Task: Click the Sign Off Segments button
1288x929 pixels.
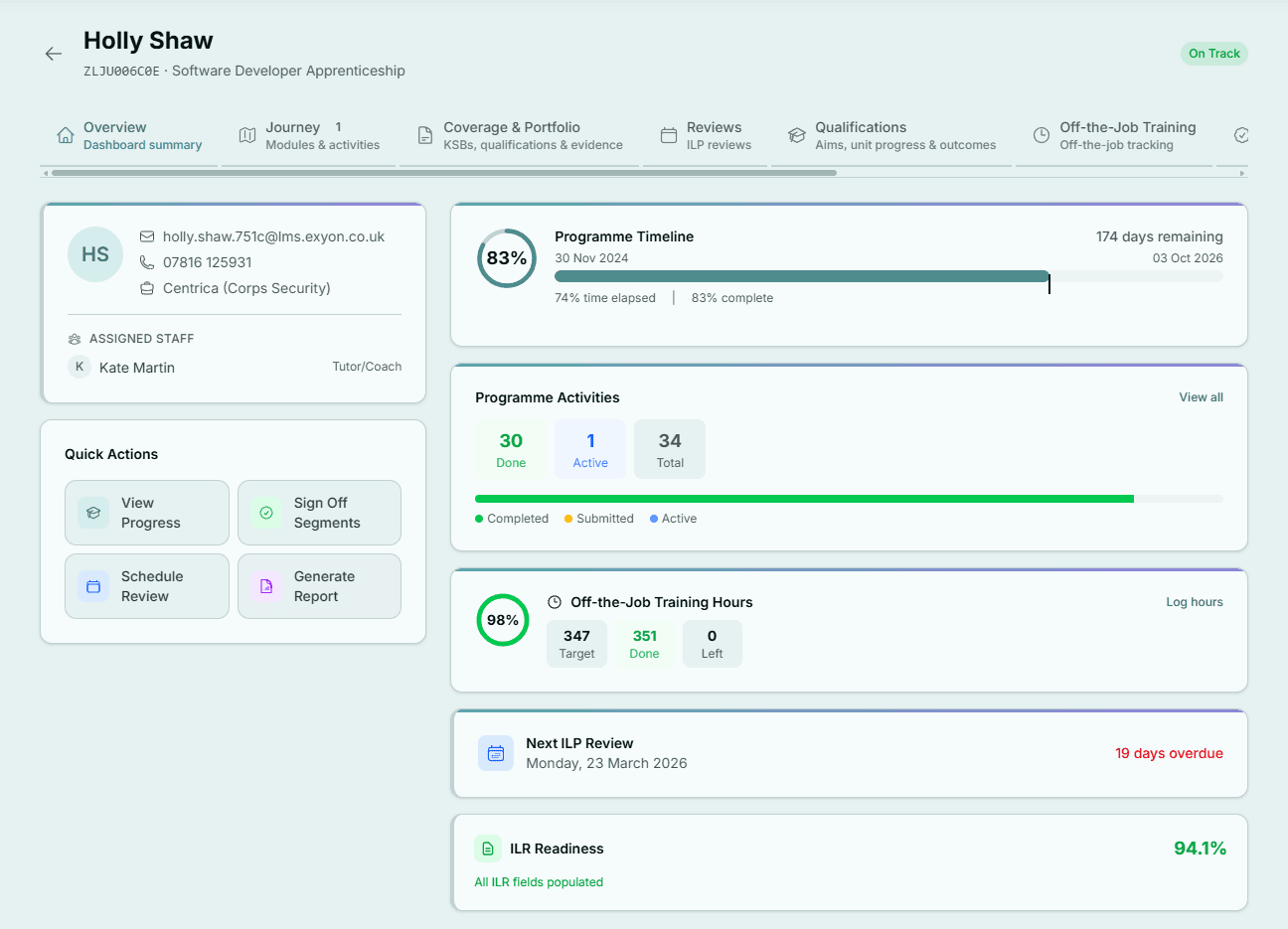Action: pos(319,513)
